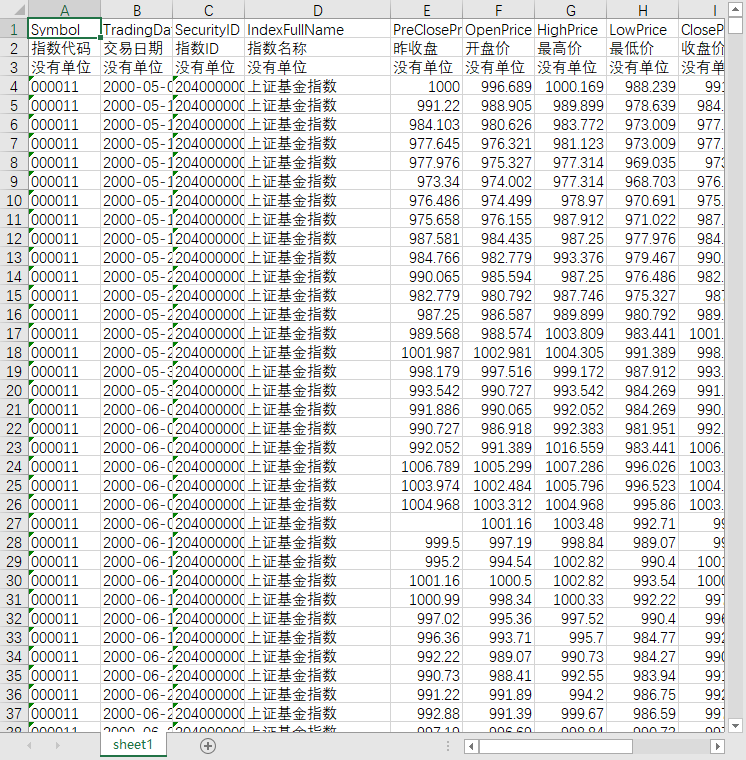Select the 指数名称 cell

click(317, 48)
